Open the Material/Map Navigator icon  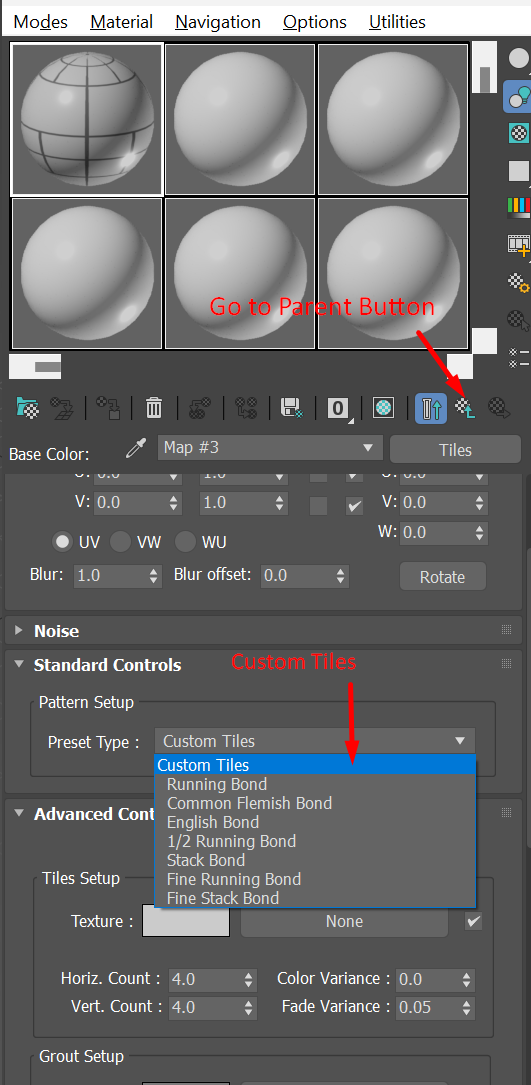point(518,356)
